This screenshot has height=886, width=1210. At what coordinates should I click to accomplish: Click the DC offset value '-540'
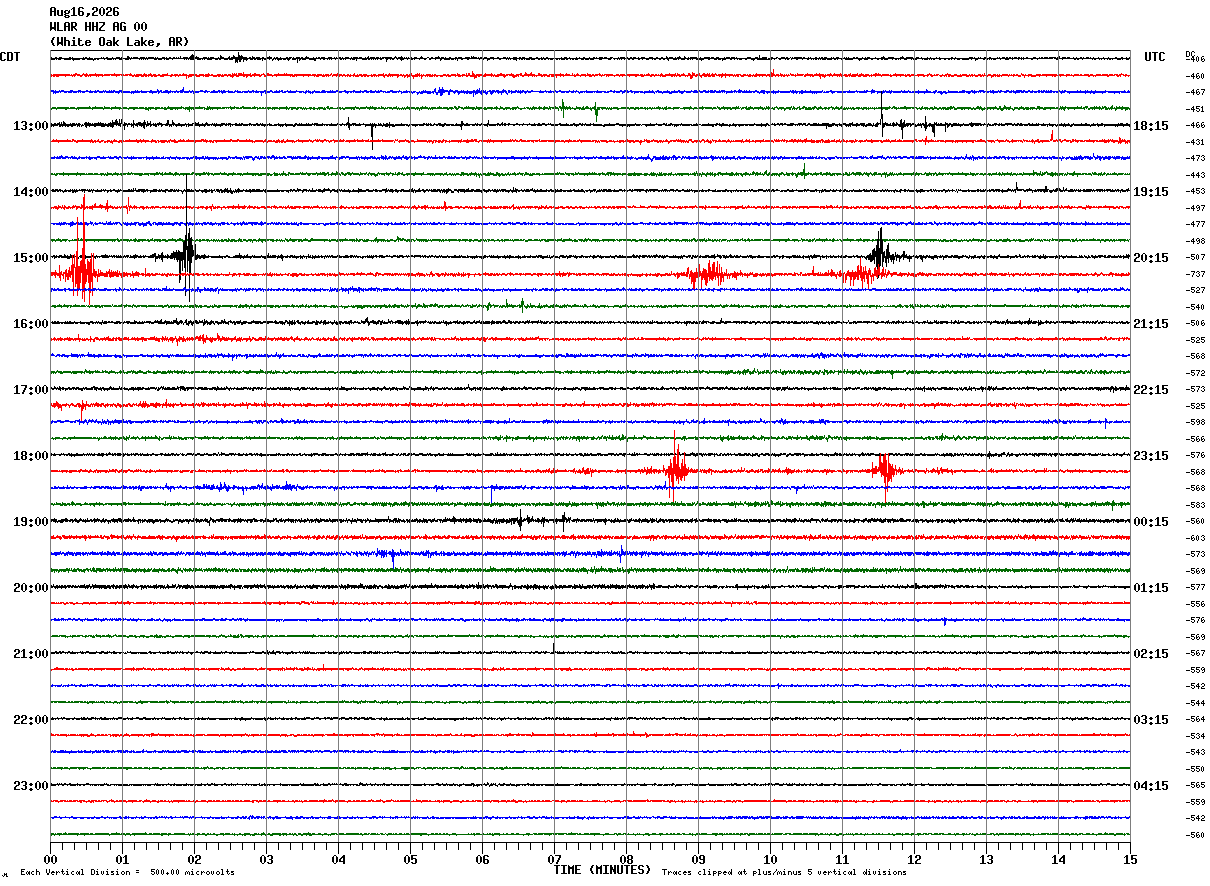[1195, 307]
